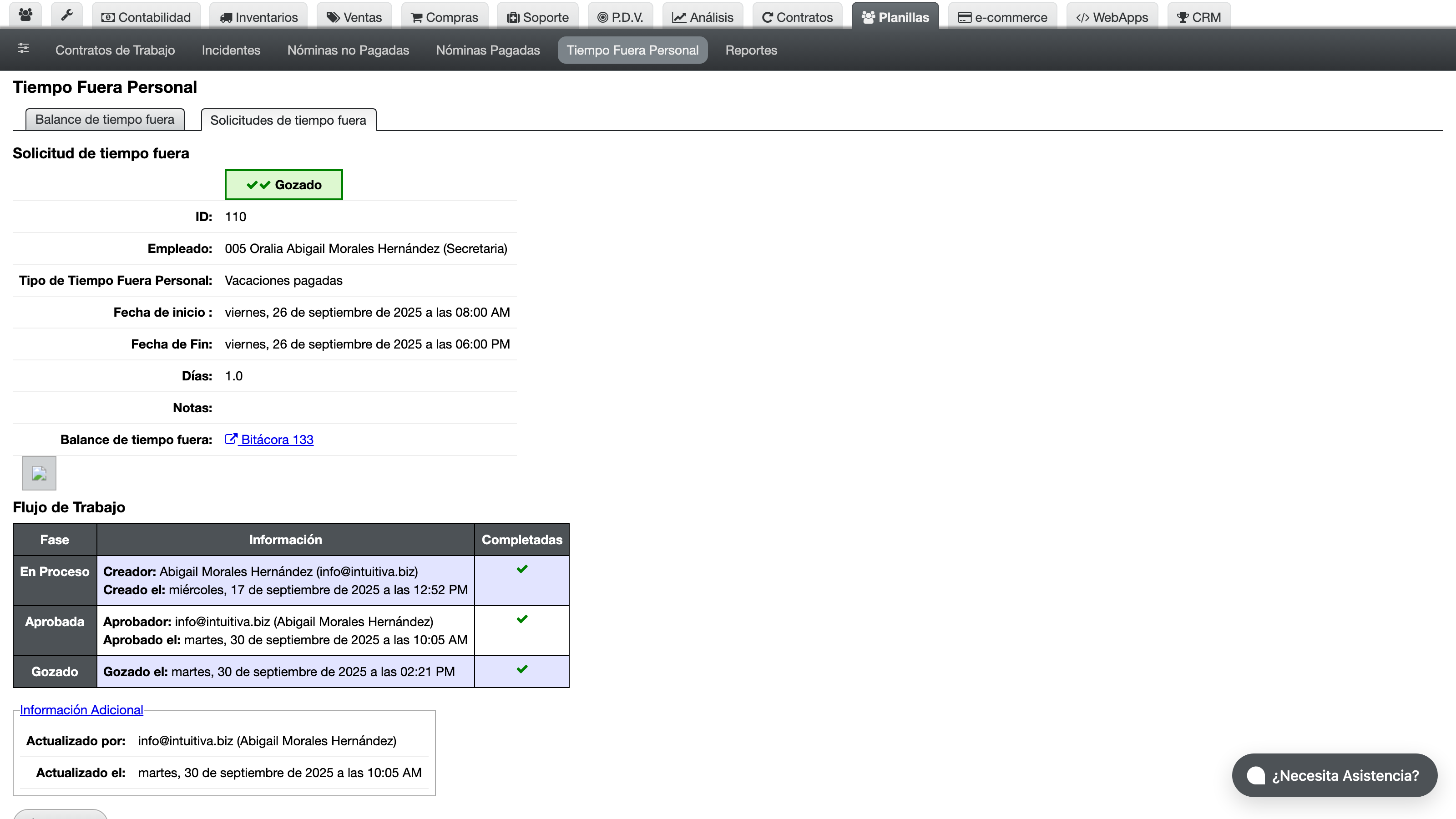Toggle the sliders filter icon in submenu
The width and height of the screenshot is (1456, 819).
click(23, 48)
